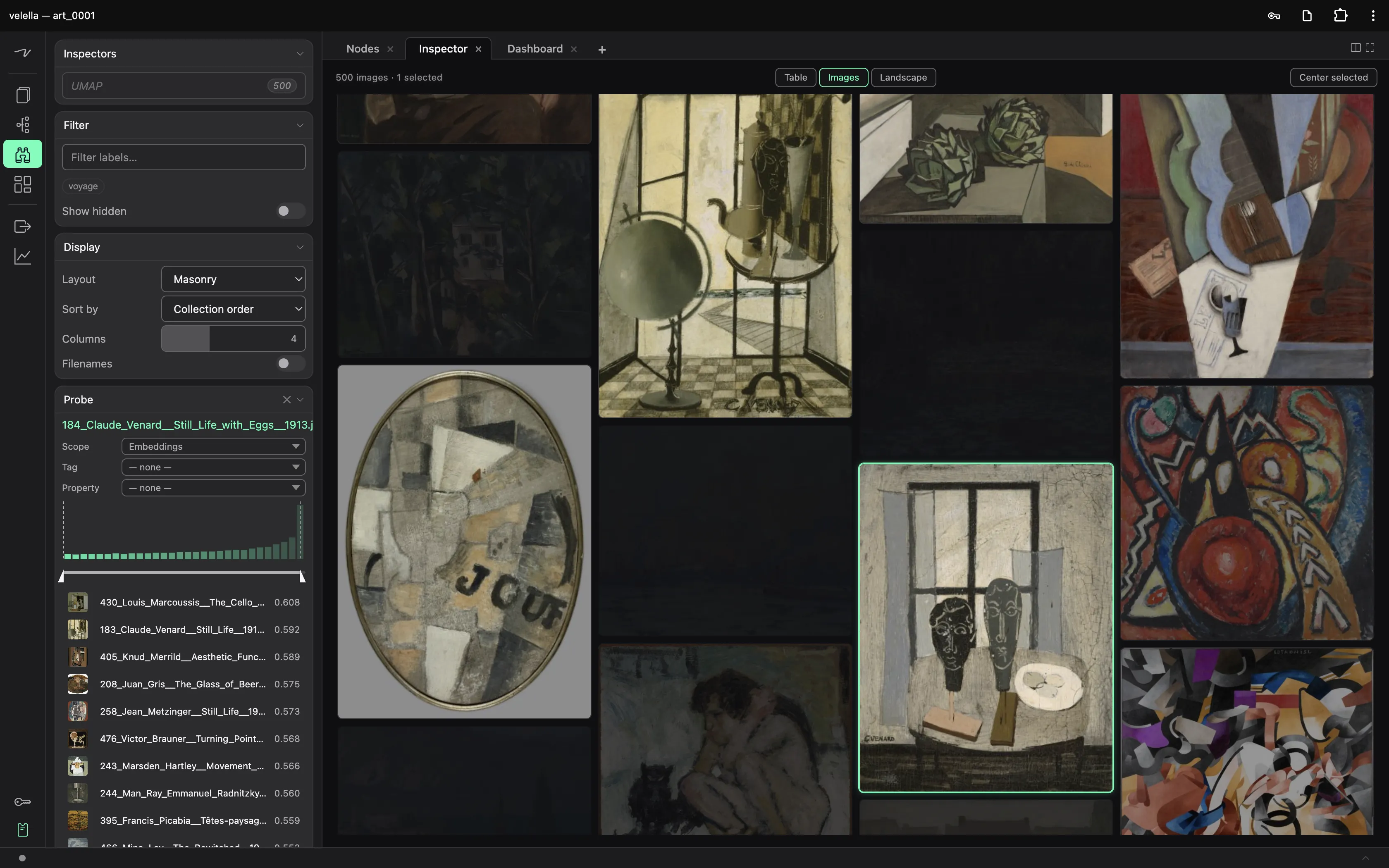Click the right handle of probe range slider
1389x868 pixels.
pyautogui.click(x=303, y=577)
